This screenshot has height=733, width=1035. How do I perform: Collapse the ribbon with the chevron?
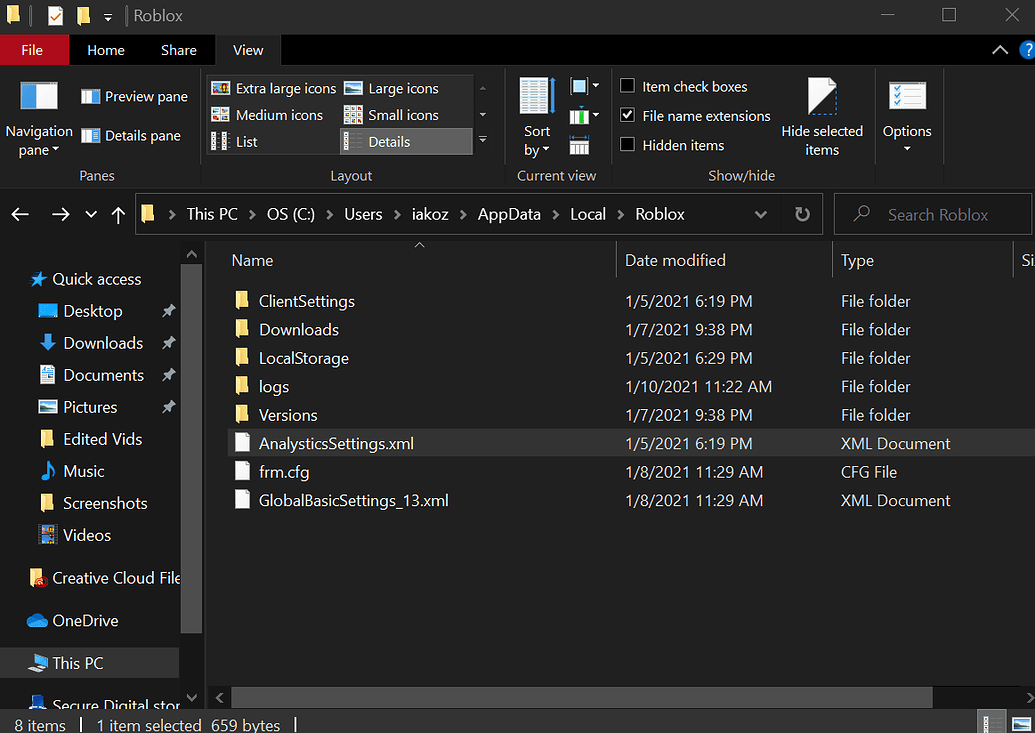coord(1000,50)
